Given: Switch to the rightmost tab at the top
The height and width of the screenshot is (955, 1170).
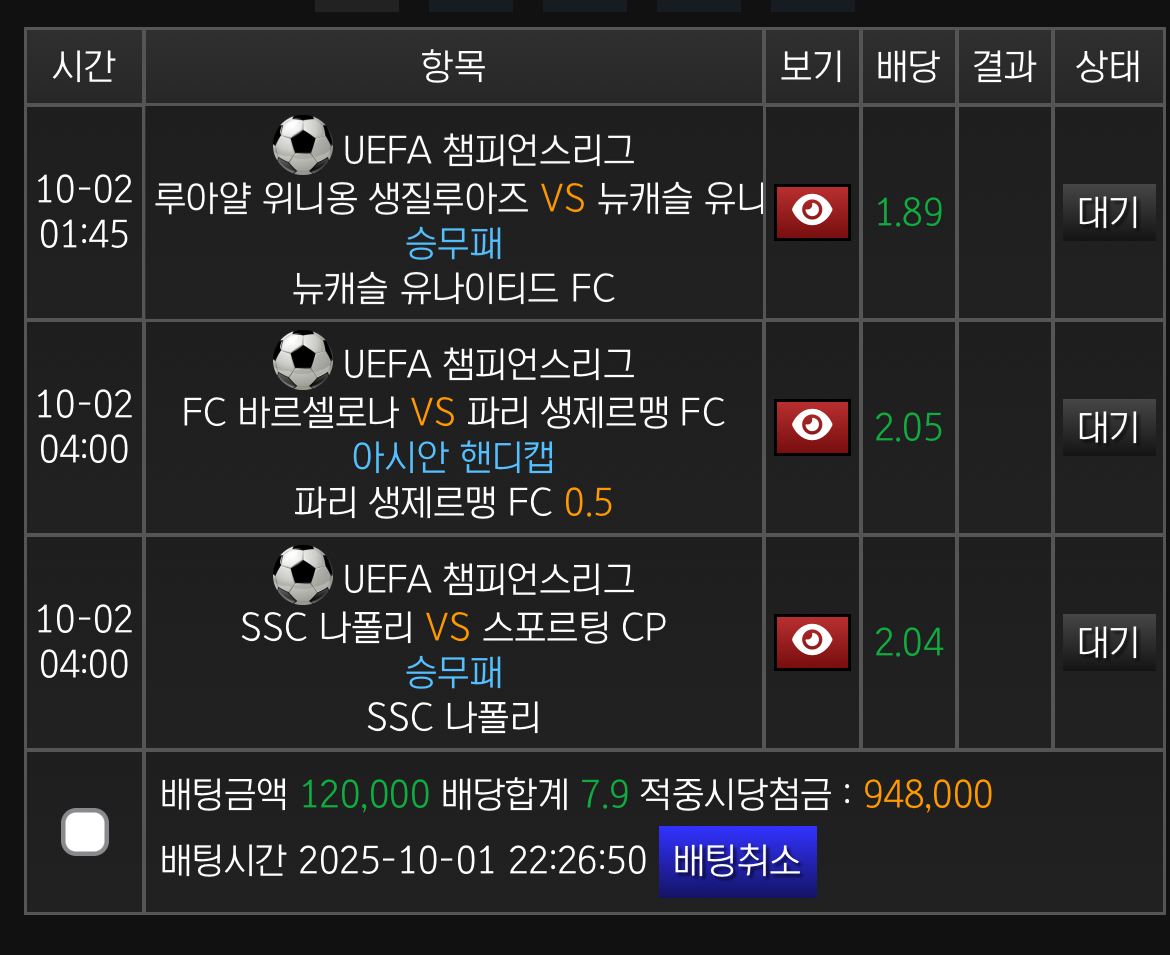Looking at the screenshot, I should 812,4.
